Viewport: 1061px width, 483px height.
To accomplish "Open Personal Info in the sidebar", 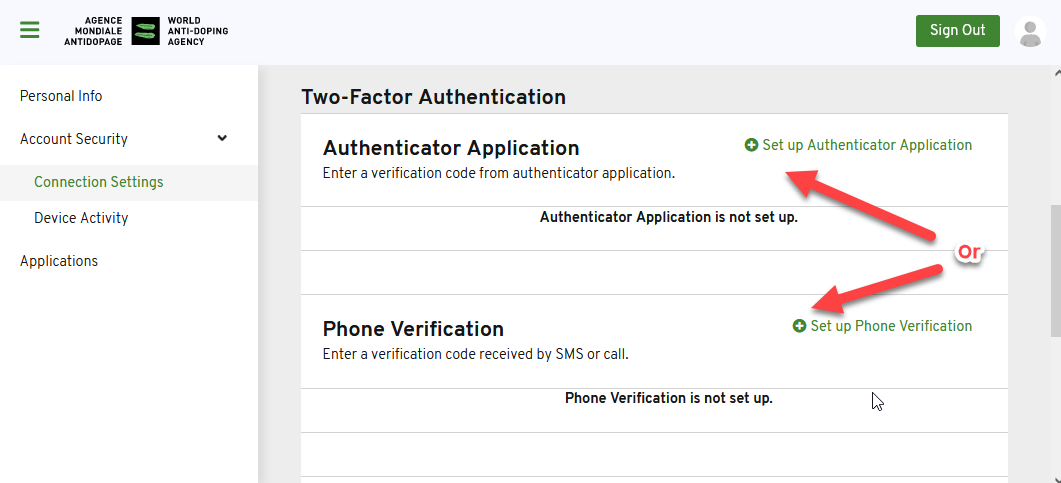I will click(61, 96).
